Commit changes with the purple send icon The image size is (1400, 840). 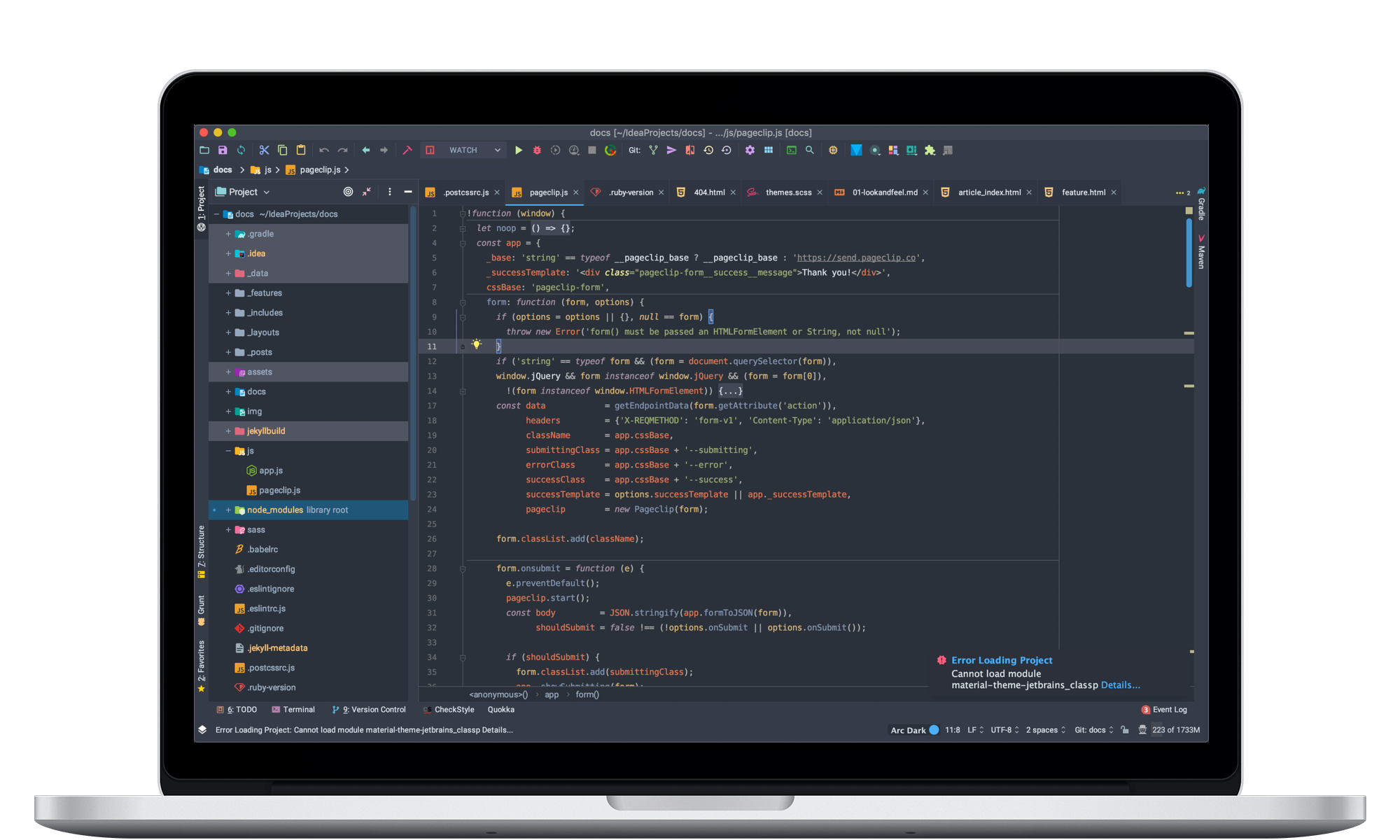click(671, 150)
